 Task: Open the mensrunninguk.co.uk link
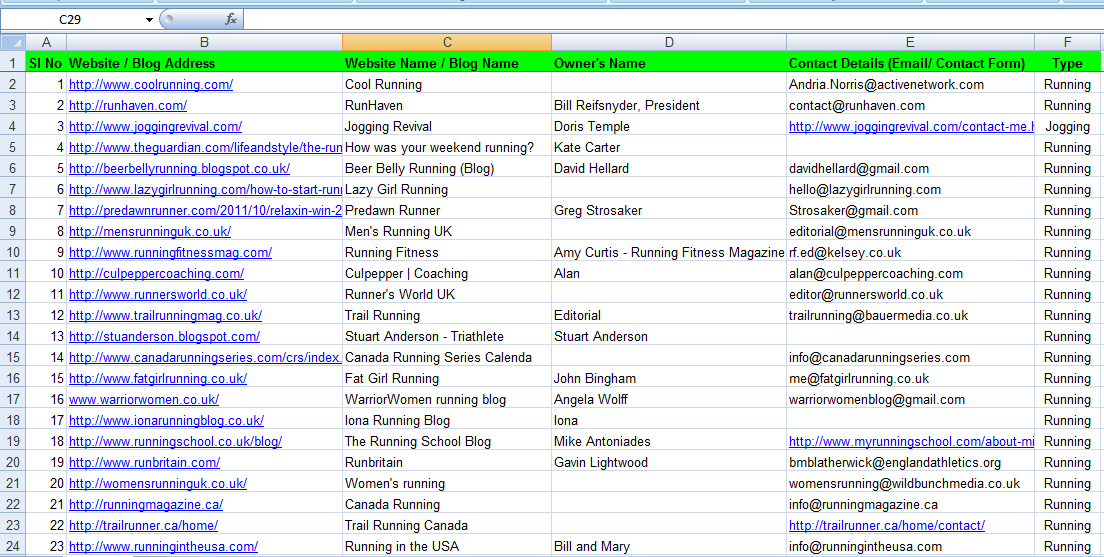pos(150,232)
